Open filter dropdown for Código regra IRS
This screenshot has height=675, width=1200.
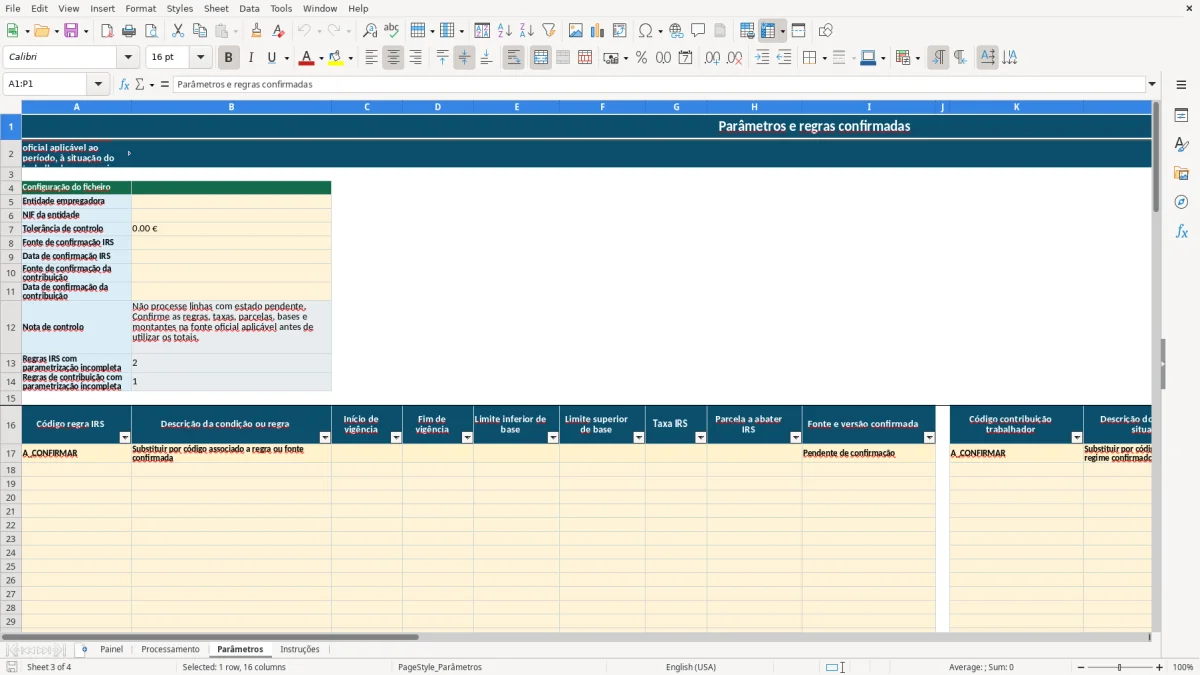[x=125, y=438]
